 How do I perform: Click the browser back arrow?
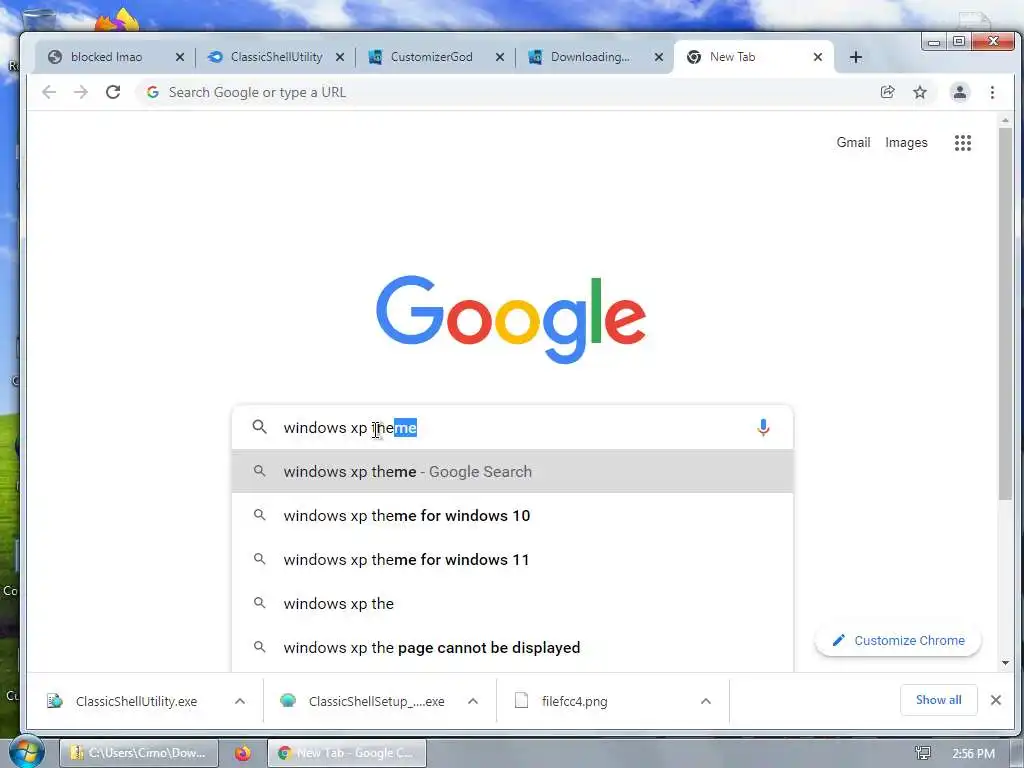tap(49, 92)
